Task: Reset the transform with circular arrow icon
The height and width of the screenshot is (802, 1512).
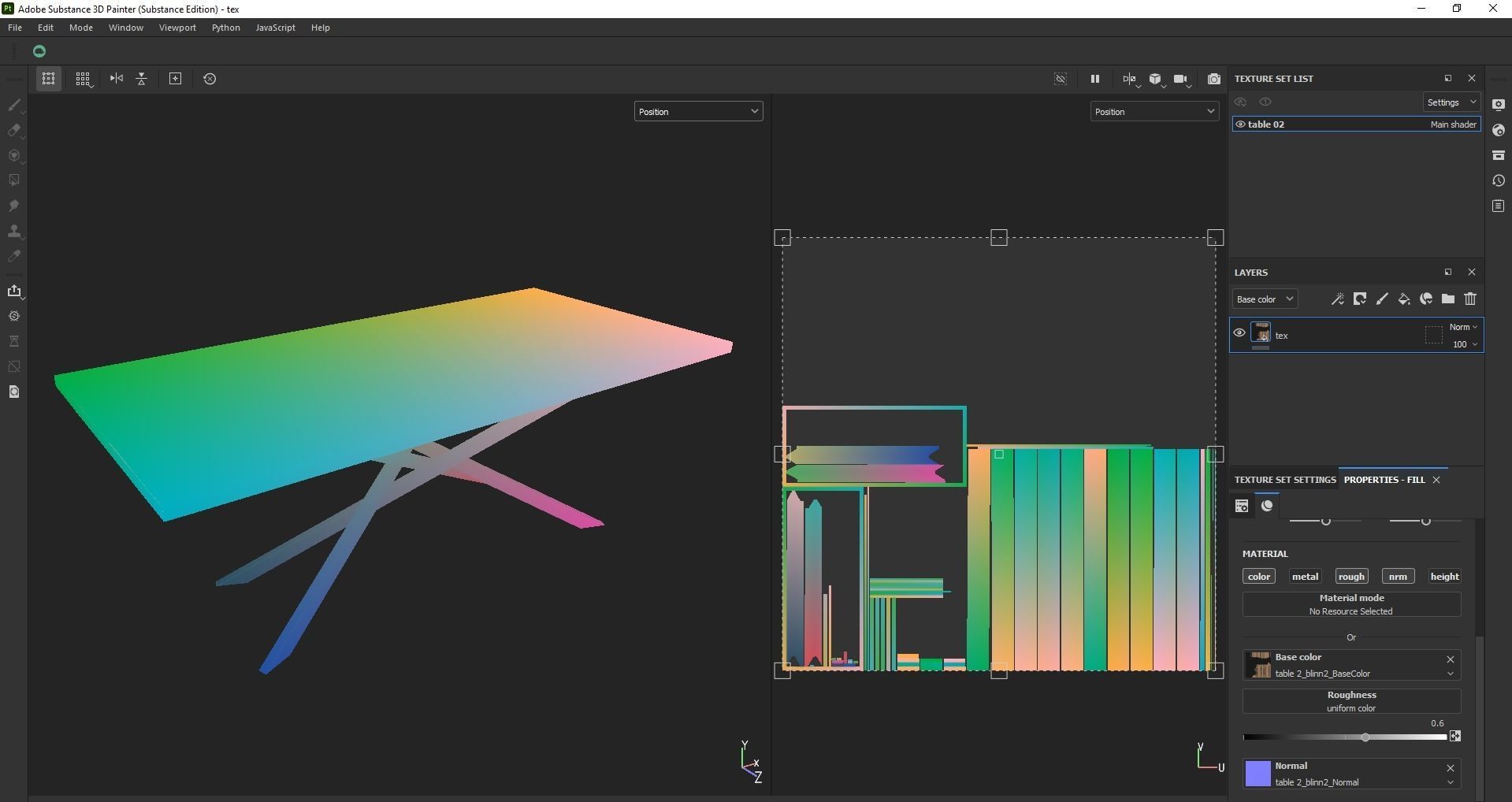Action: tap(210, 79)
